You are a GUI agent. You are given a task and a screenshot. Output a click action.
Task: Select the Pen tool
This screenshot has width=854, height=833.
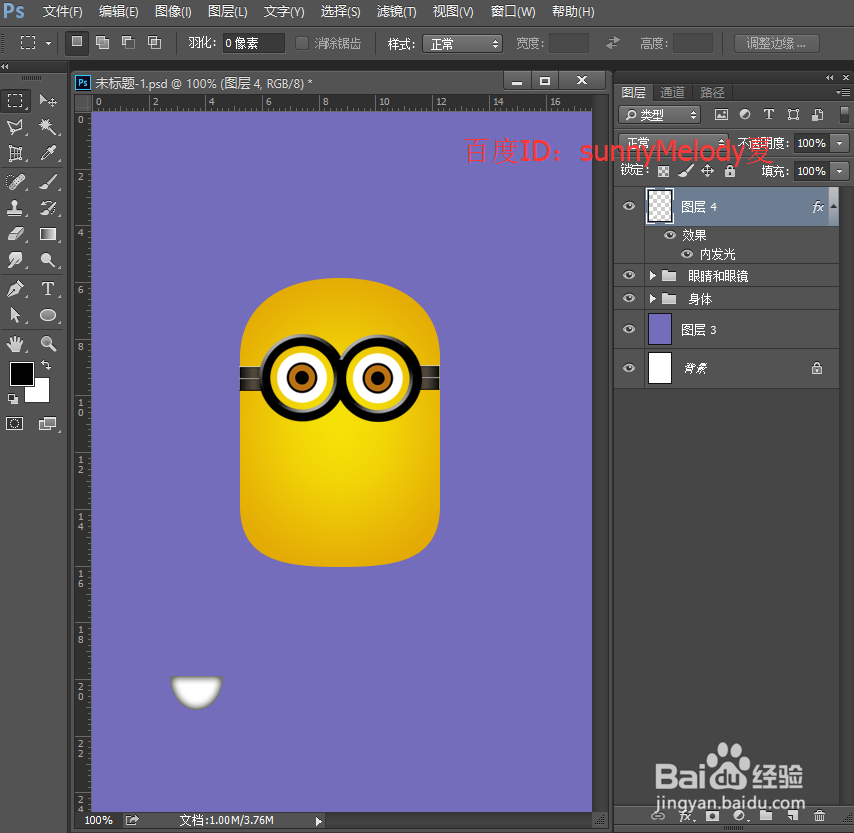click(x=15, y=288)
